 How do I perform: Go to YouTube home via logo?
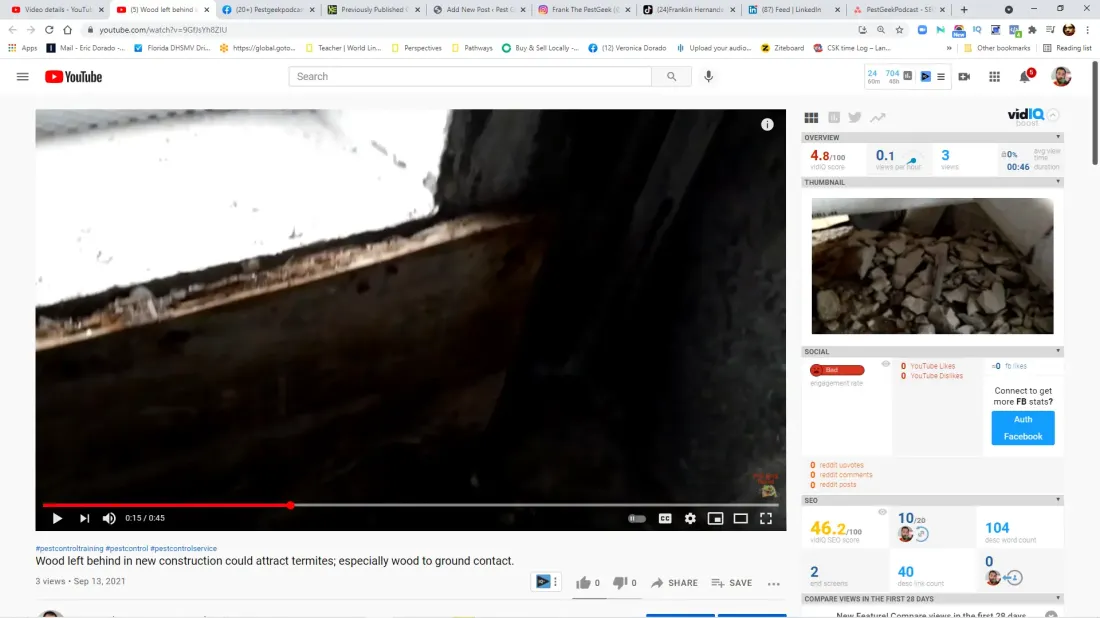[74, 76]
